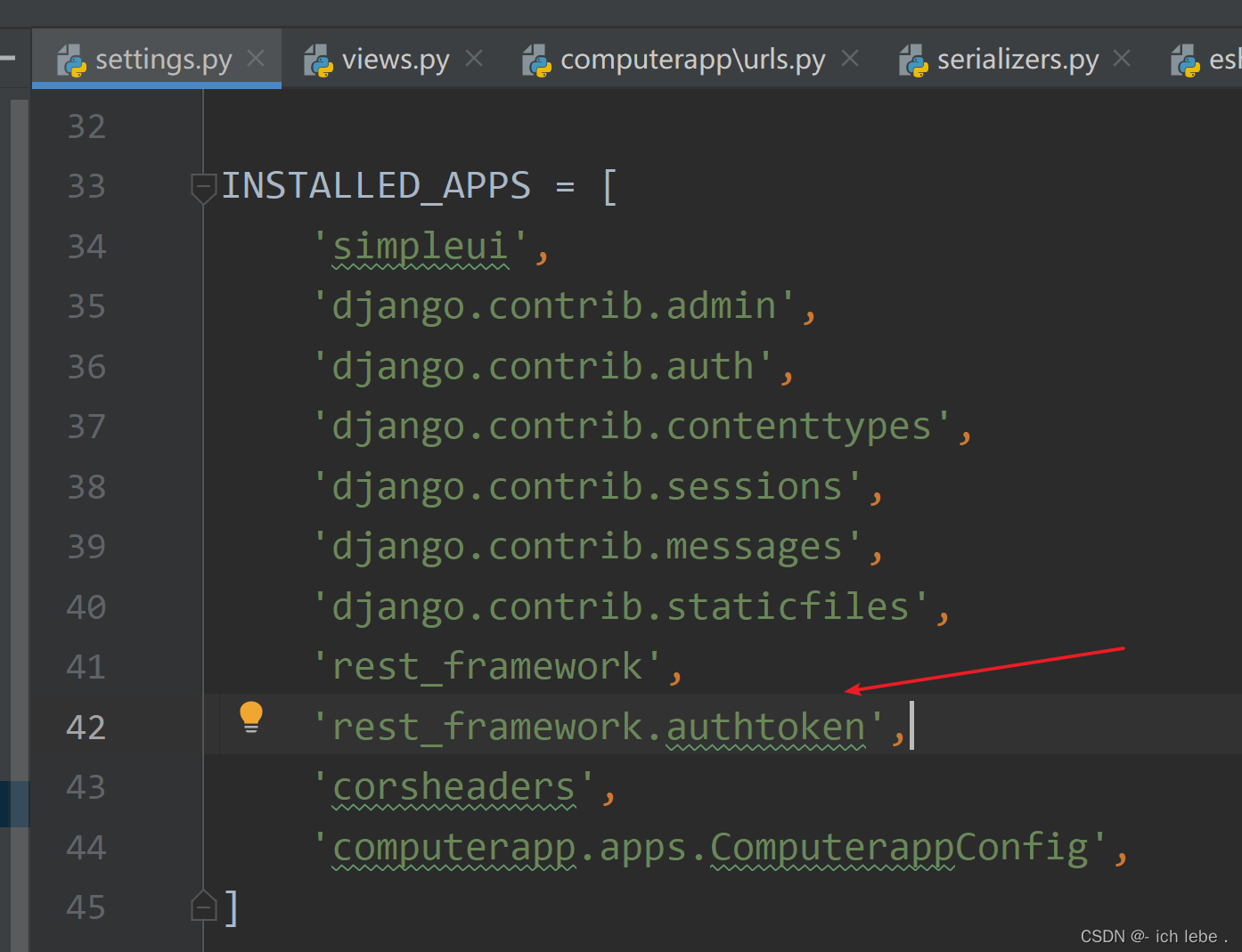Click the Python icon on computerapp\urls.py tab
1242x952 pixels.
click(536, 61)
